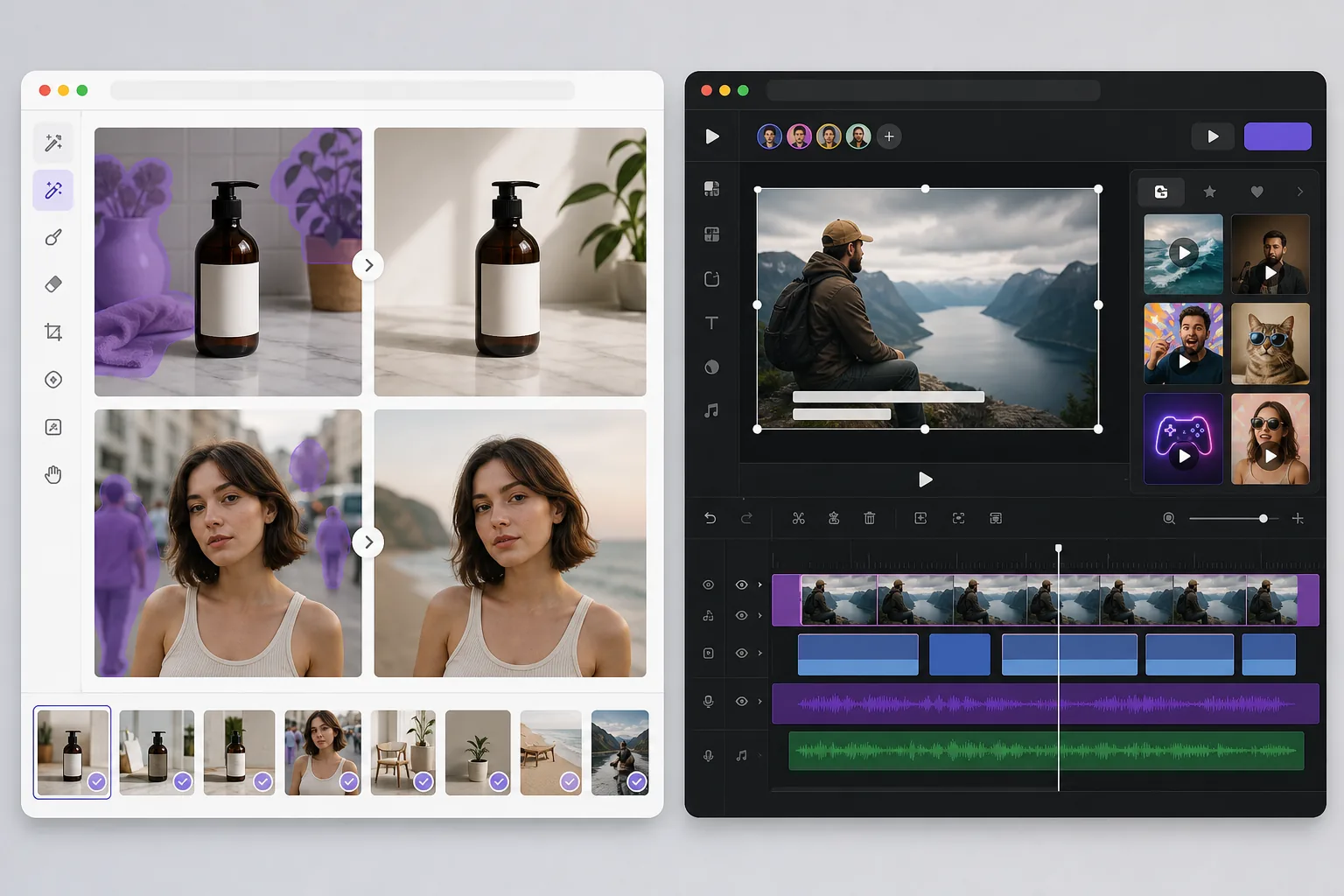Viewport: 1344px width, 896px height.
Task: Open the cat with sunglasses media clip
Action: pos(1270,344)
